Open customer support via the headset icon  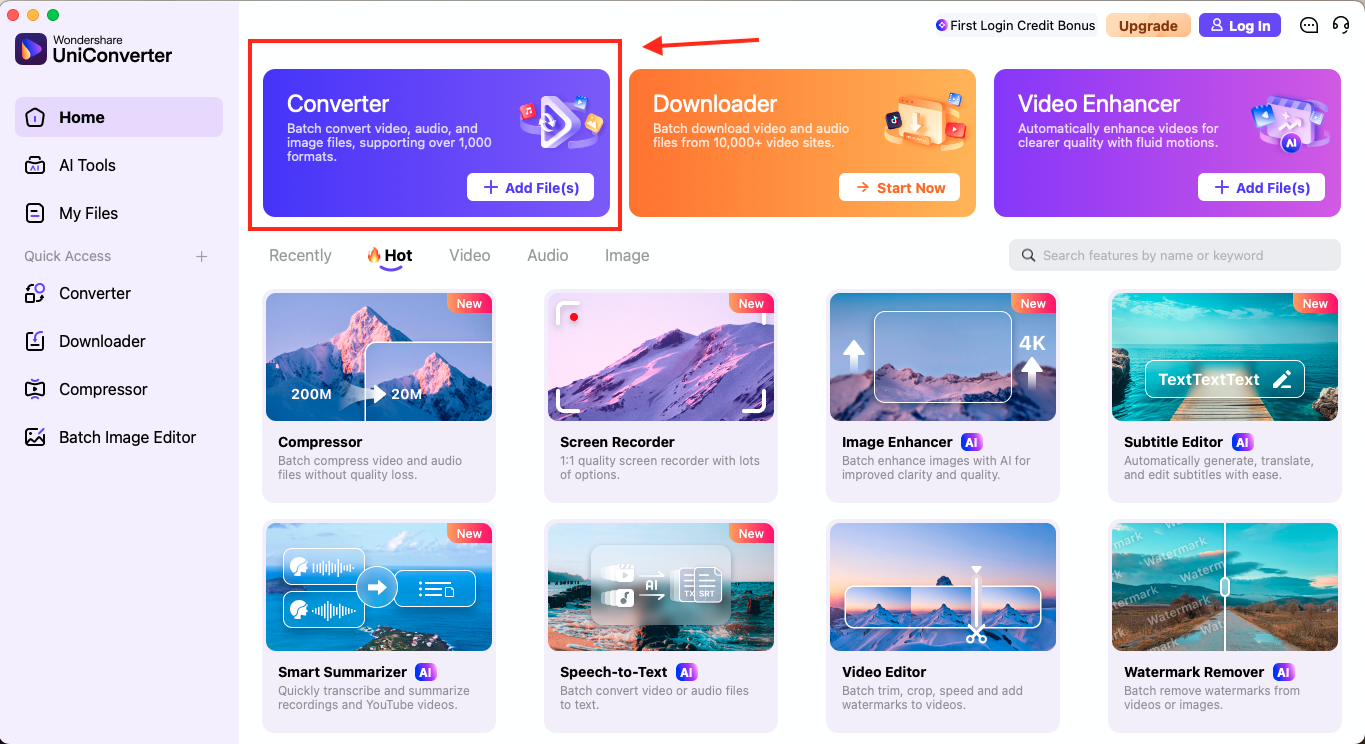(x=1341, y=25)
